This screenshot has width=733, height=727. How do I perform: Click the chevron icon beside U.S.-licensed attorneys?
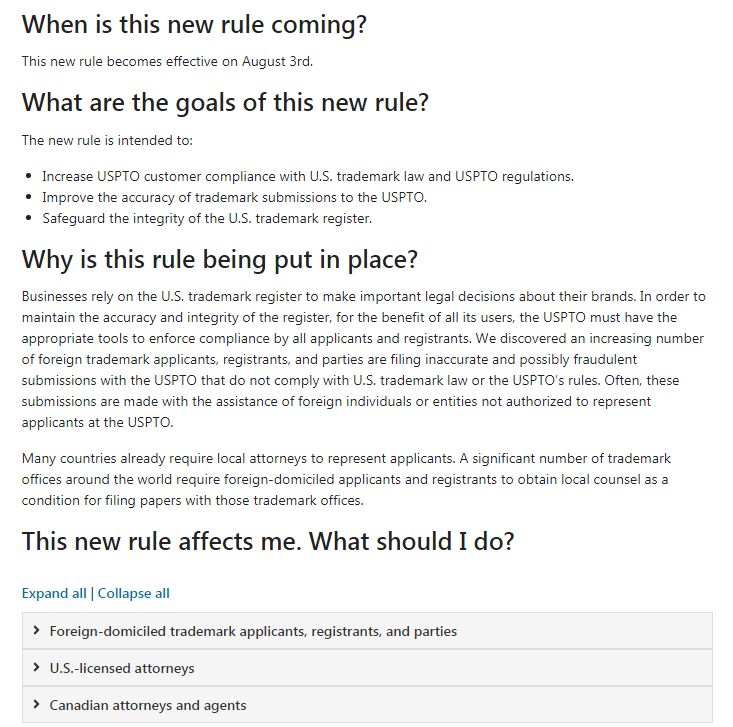pos(36,668)
